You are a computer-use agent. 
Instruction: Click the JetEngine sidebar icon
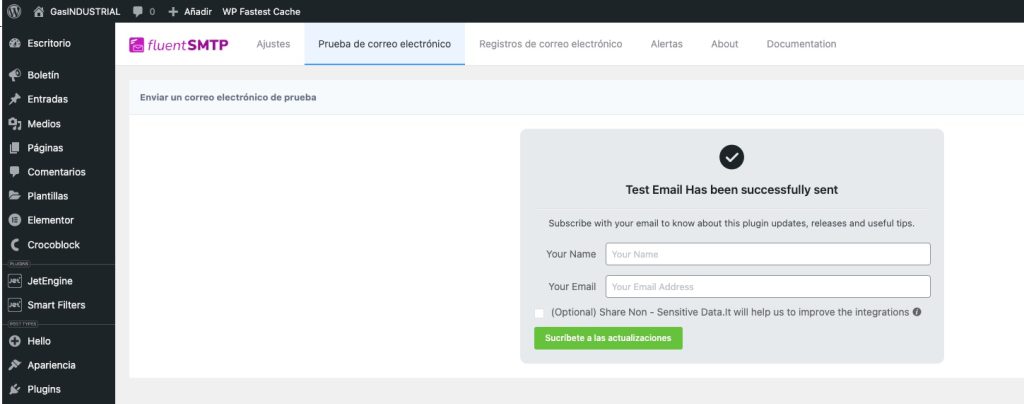(x=15, y=281)
